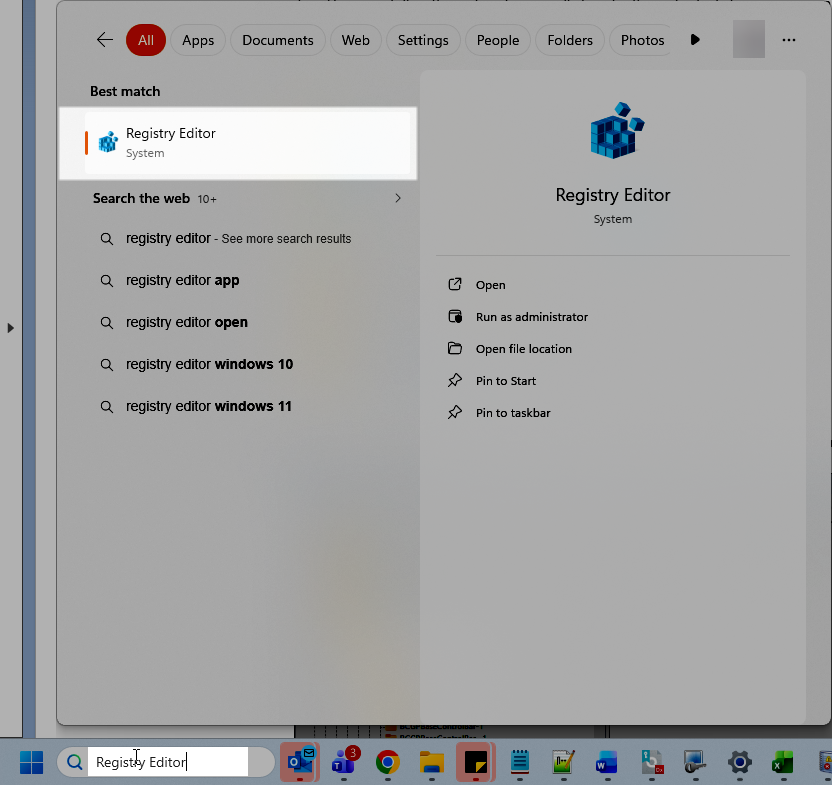This screenshot has height=785, width=832.
Task: Switch to the Apps filter tab
Action: [198, 40]
